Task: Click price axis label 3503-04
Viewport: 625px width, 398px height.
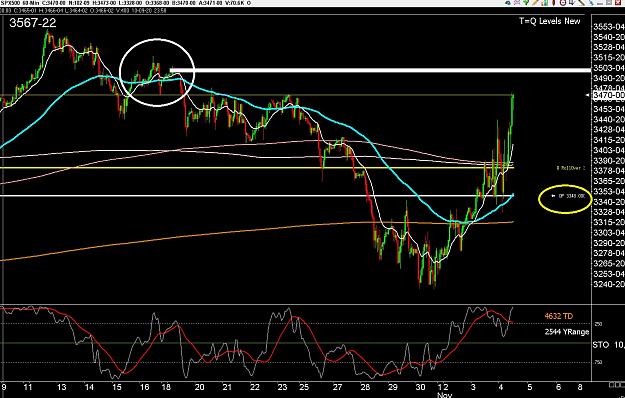Action: [609, 68]
